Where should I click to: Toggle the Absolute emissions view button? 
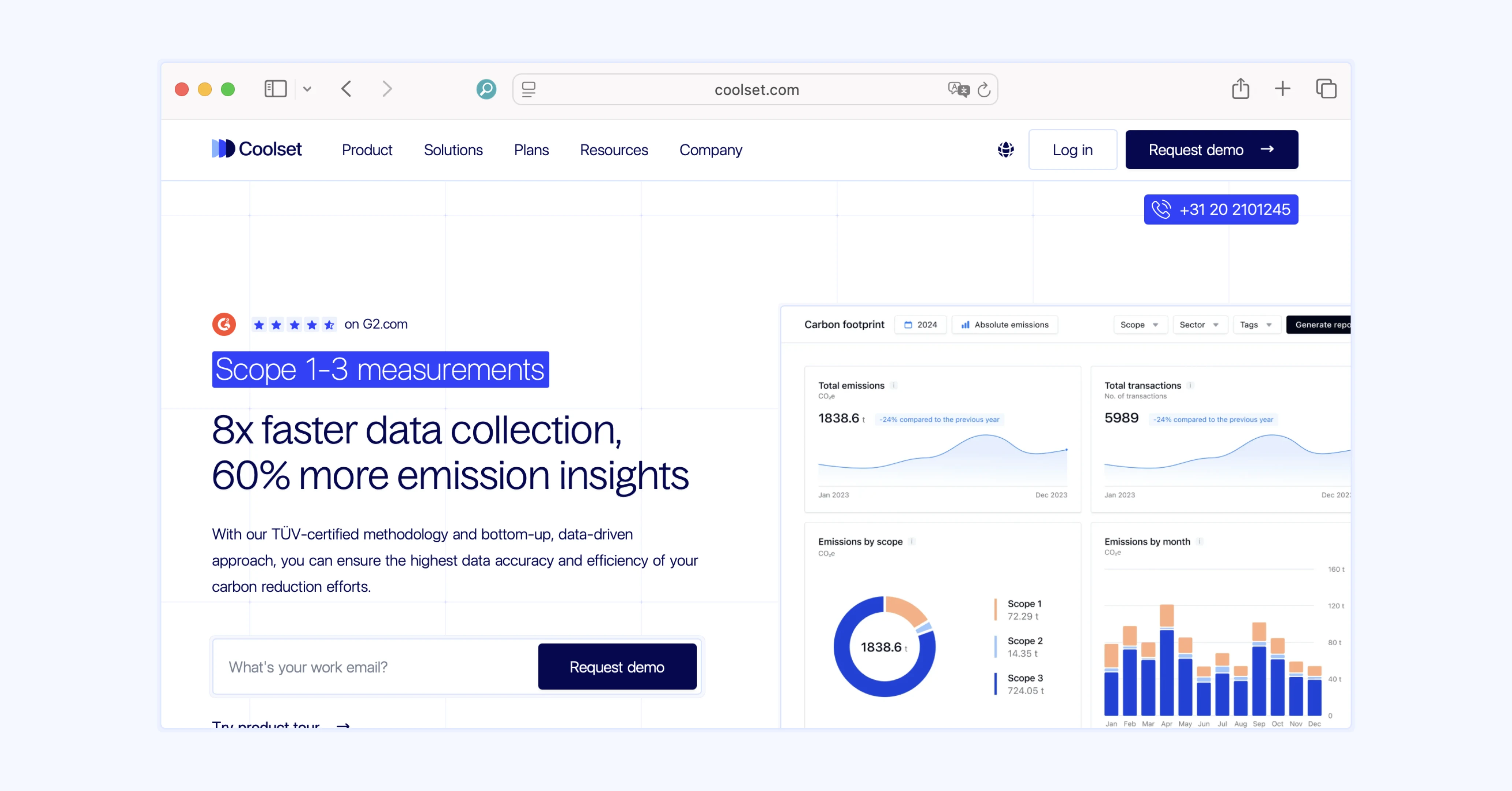pos(1004,324)
